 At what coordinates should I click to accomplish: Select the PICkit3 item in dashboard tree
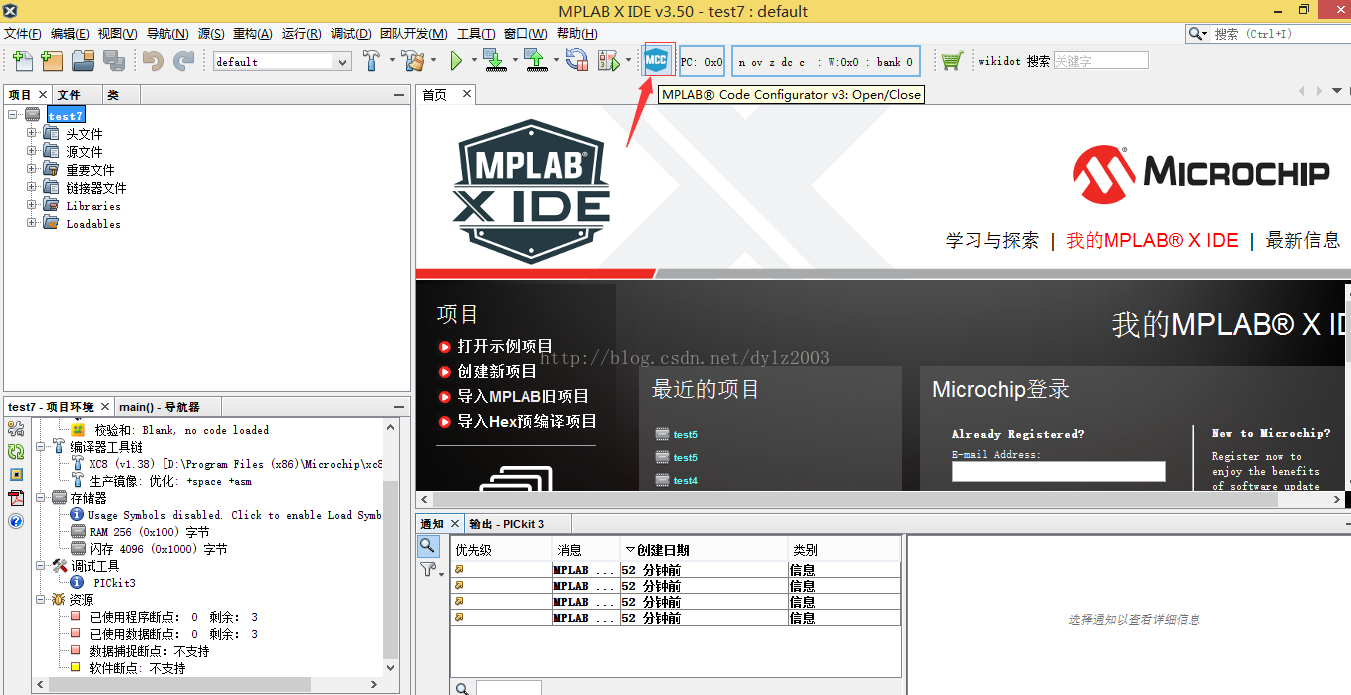pyautogui.click(x=115, y=582)
